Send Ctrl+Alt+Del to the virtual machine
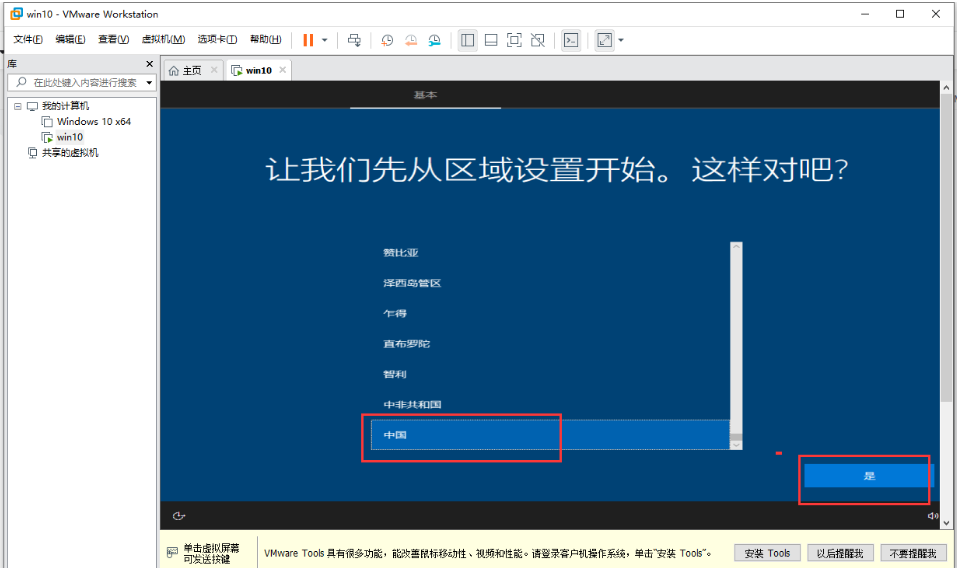The height and width of the screenshot is (568, 957). tap(354, 40)
